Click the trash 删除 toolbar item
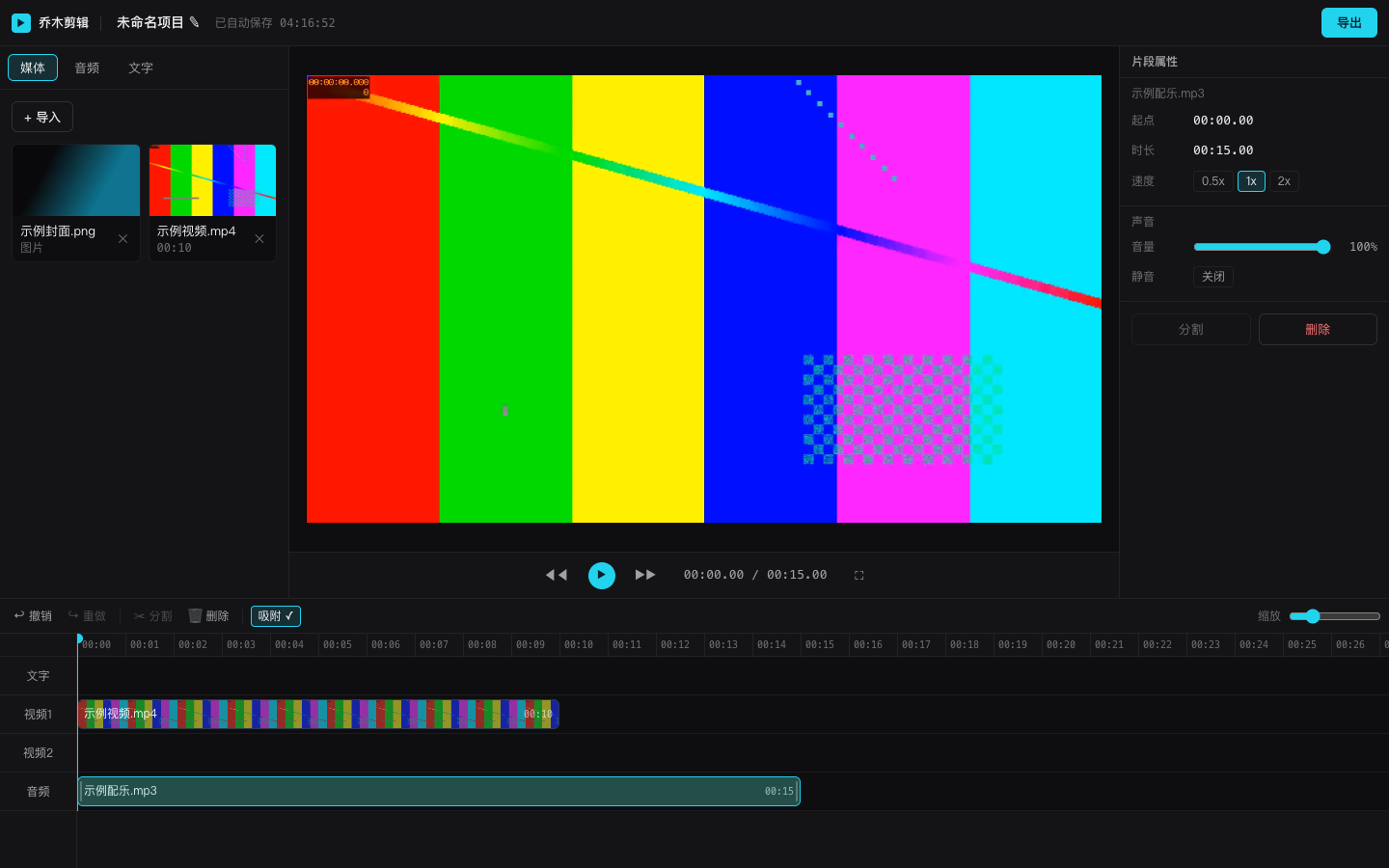 tap(208, 615)
